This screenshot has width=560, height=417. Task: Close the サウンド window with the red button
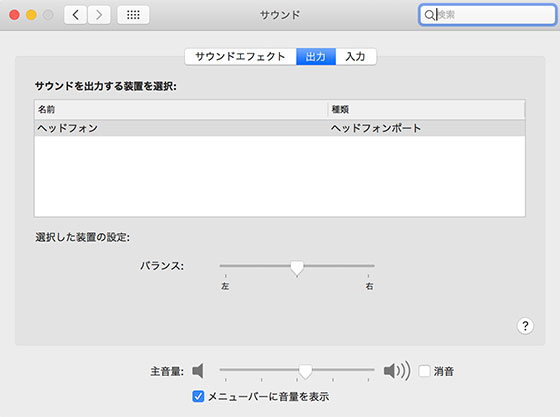tap(14, 15)
